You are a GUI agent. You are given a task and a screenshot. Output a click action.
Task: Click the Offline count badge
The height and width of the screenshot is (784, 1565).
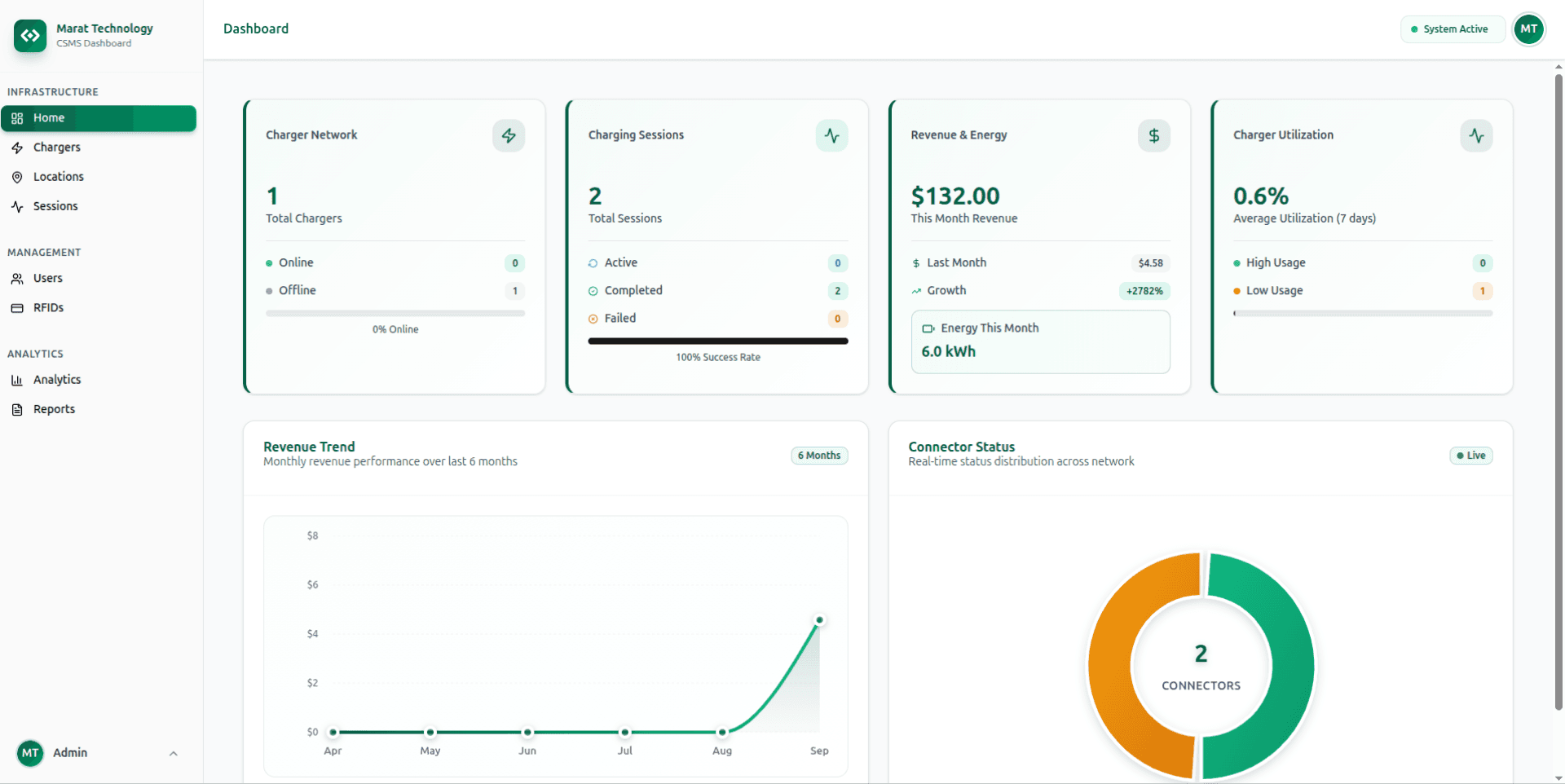coord(514,291)
